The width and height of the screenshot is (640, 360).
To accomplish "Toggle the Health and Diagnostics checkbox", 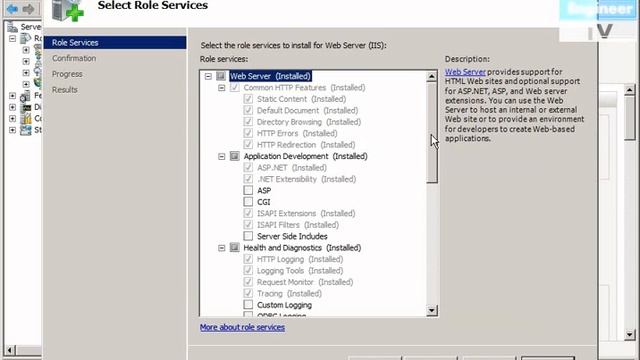I will (x=234, y=247).
